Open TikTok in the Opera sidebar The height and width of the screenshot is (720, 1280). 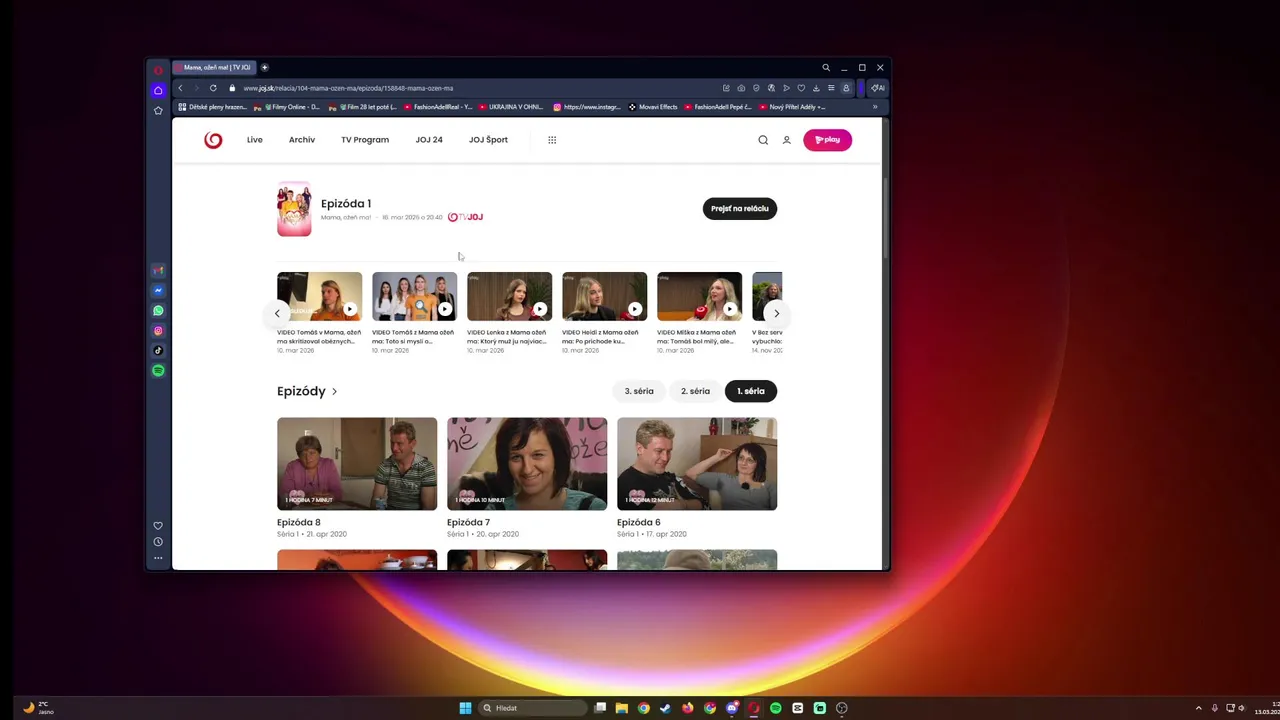coord(158,351)
